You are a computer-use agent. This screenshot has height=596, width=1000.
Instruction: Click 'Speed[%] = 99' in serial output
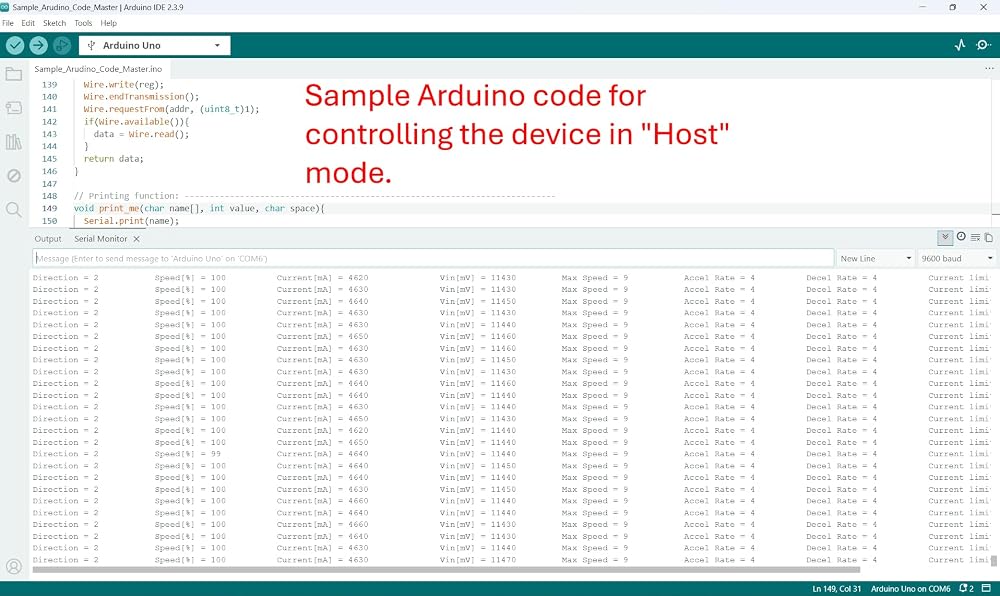tap(188, 454)
